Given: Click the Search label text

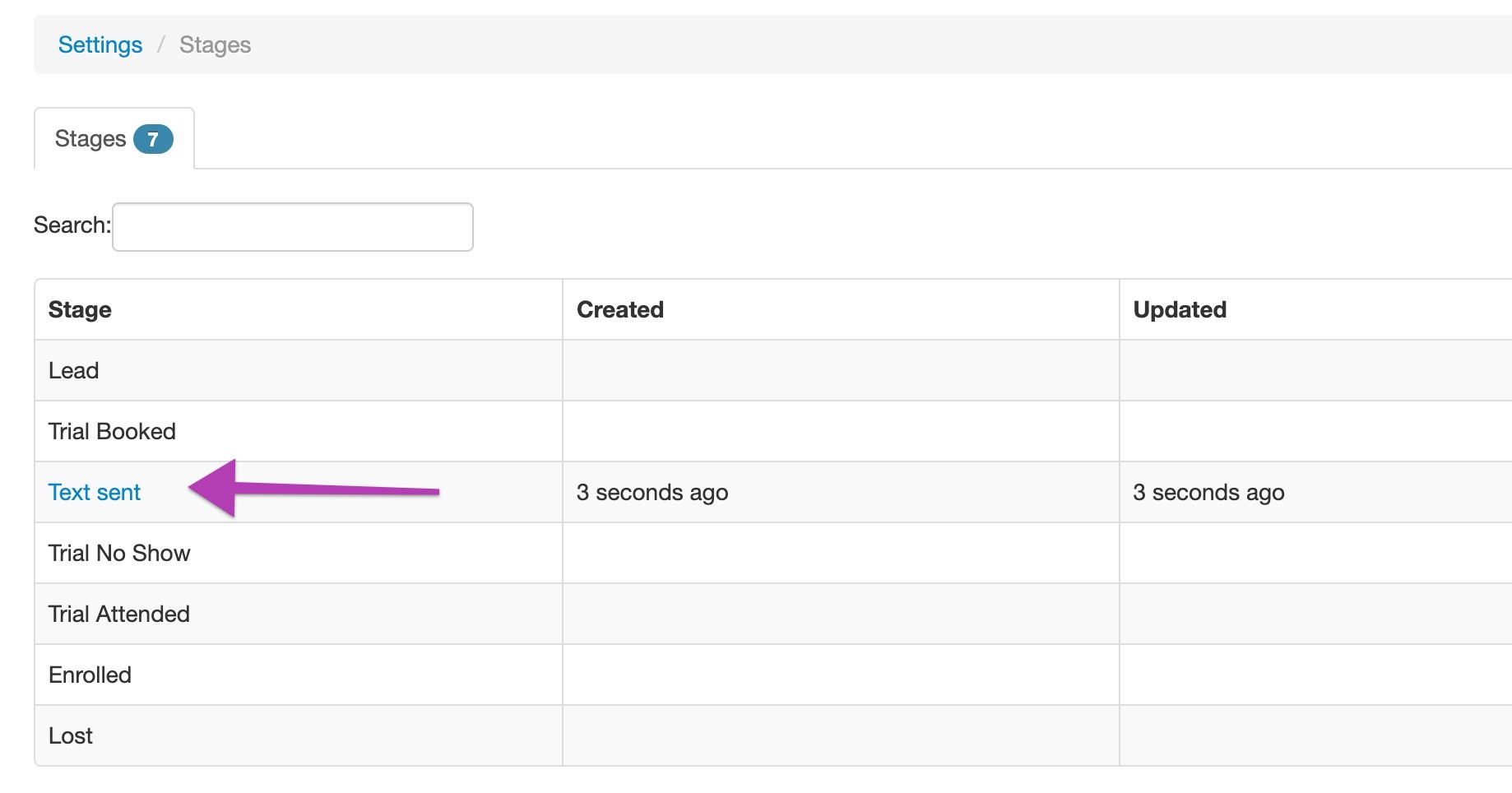Looking at the screenshot, I should 72,225.
